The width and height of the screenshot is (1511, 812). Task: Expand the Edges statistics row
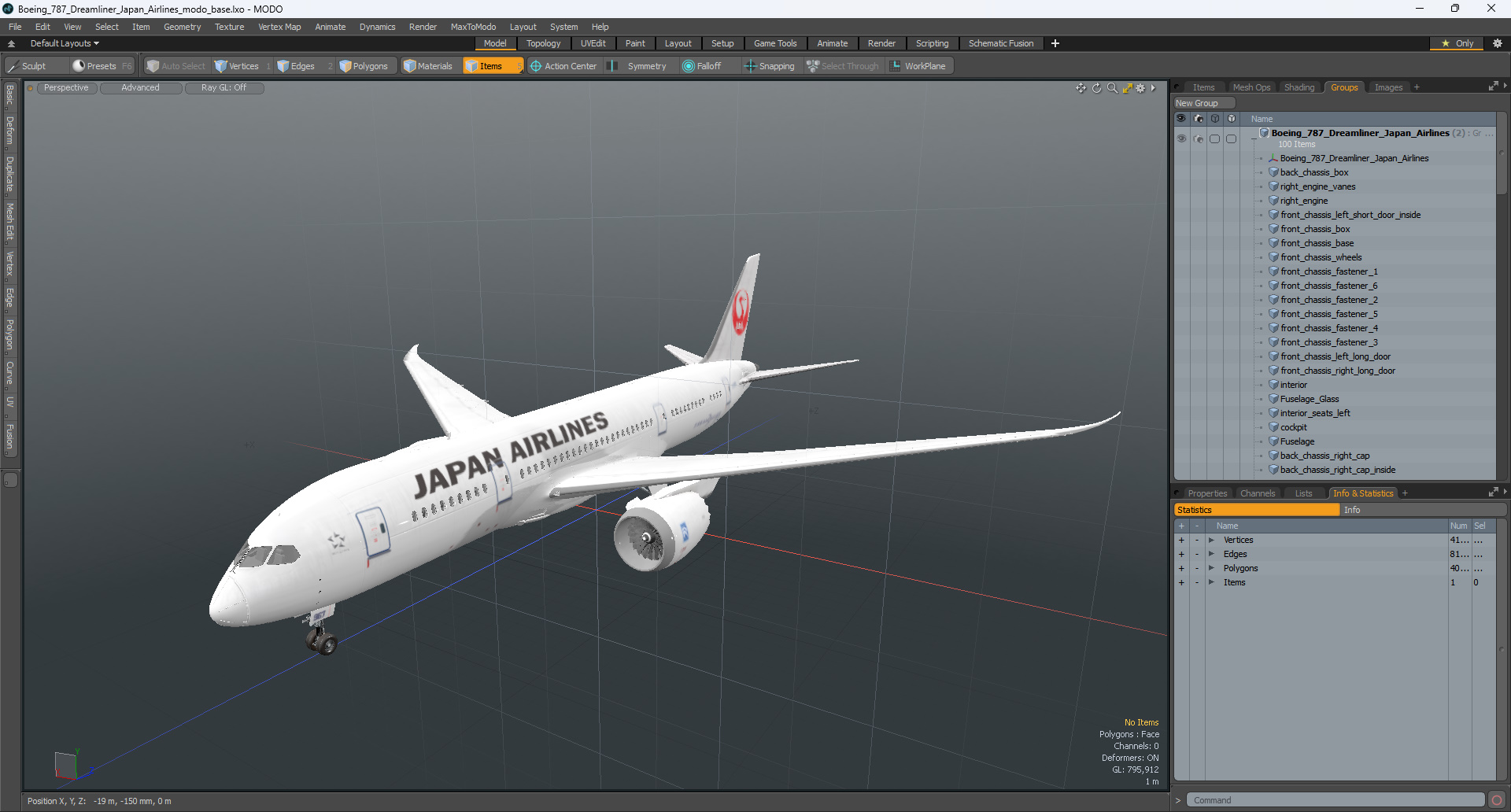coord(1211,555)
